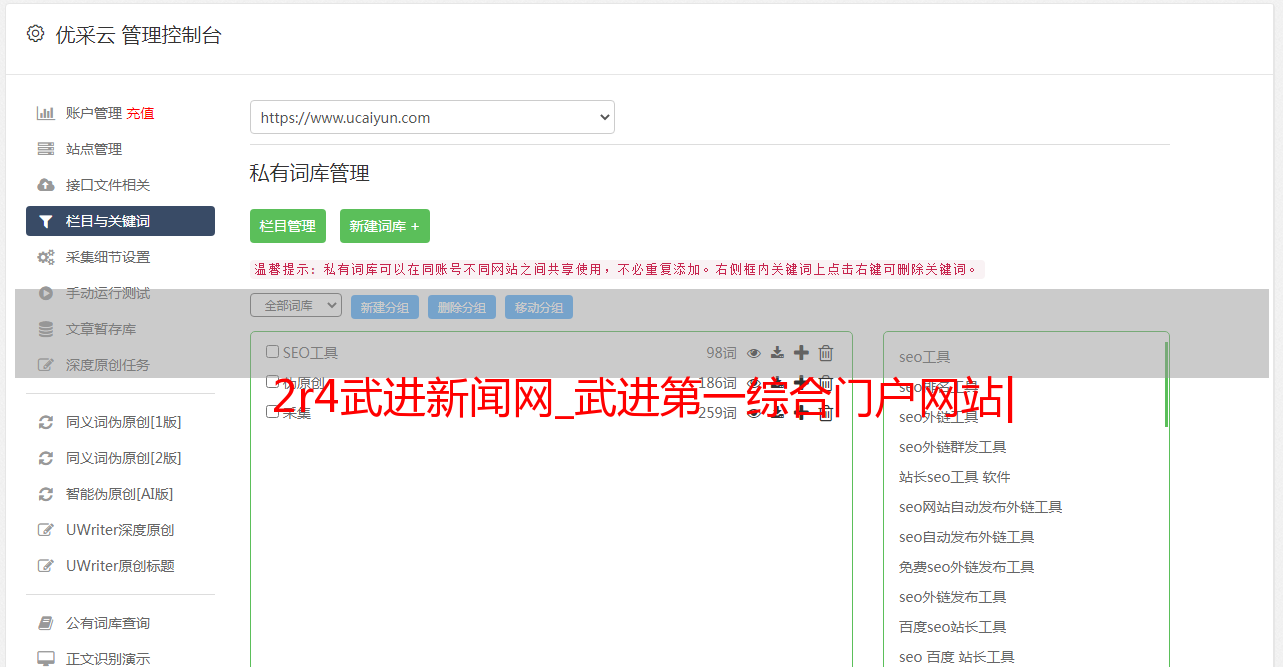
Task: Open the https://www.ucaiyun.com site dropdown
Action: (432, 117)
